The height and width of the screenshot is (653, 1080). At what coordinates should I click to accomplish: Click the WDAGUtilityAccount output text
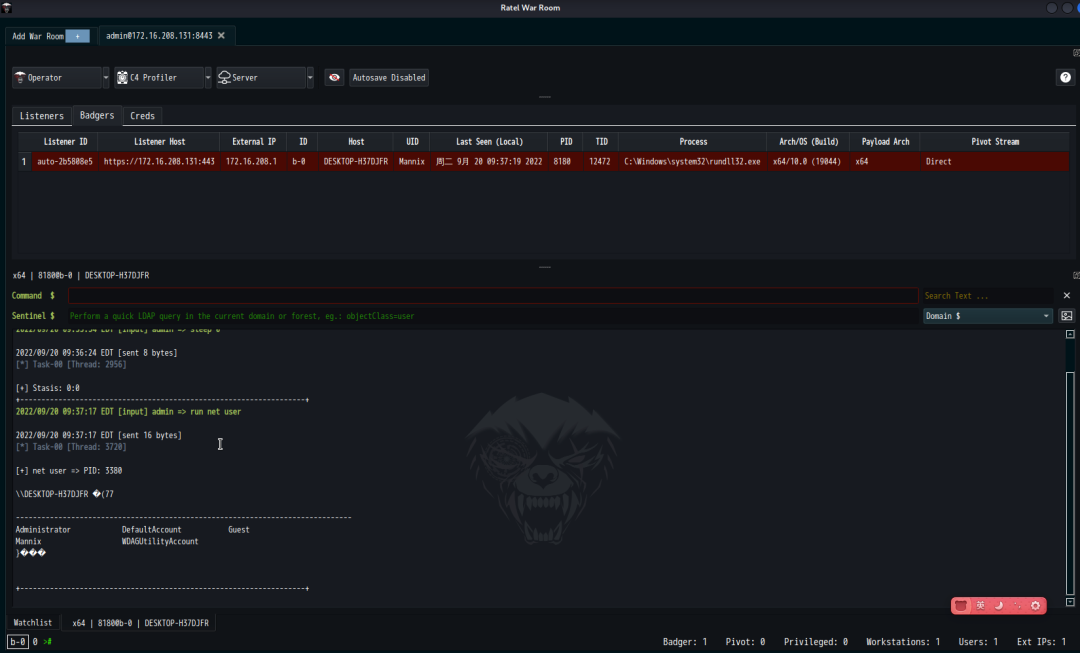pyautogui.click(x=160, y=541)
